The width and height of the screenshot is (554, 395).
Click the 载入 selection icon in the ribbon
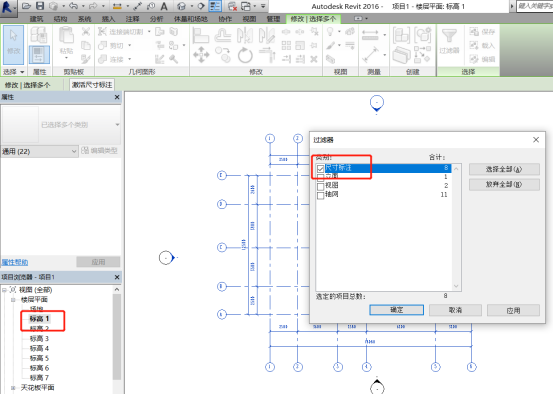(x=482, y=45)
